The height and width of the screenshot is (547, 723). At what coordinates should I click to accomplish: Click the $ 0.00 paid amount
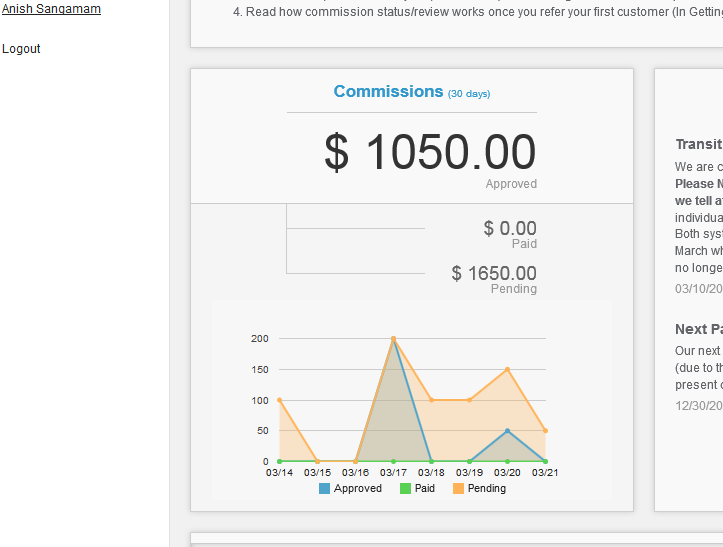(510, 228)
